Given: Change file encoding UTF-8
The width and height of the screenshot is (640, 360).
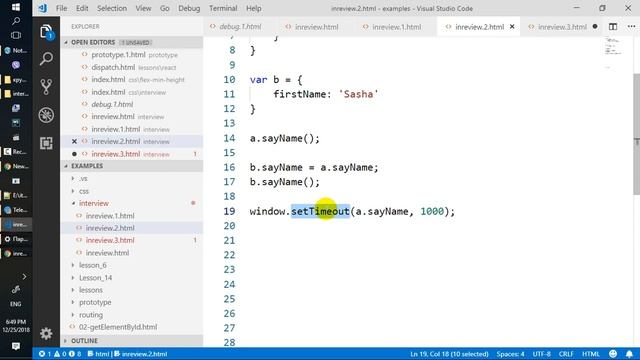Looking at the screenshot, I should pos(541,354).
